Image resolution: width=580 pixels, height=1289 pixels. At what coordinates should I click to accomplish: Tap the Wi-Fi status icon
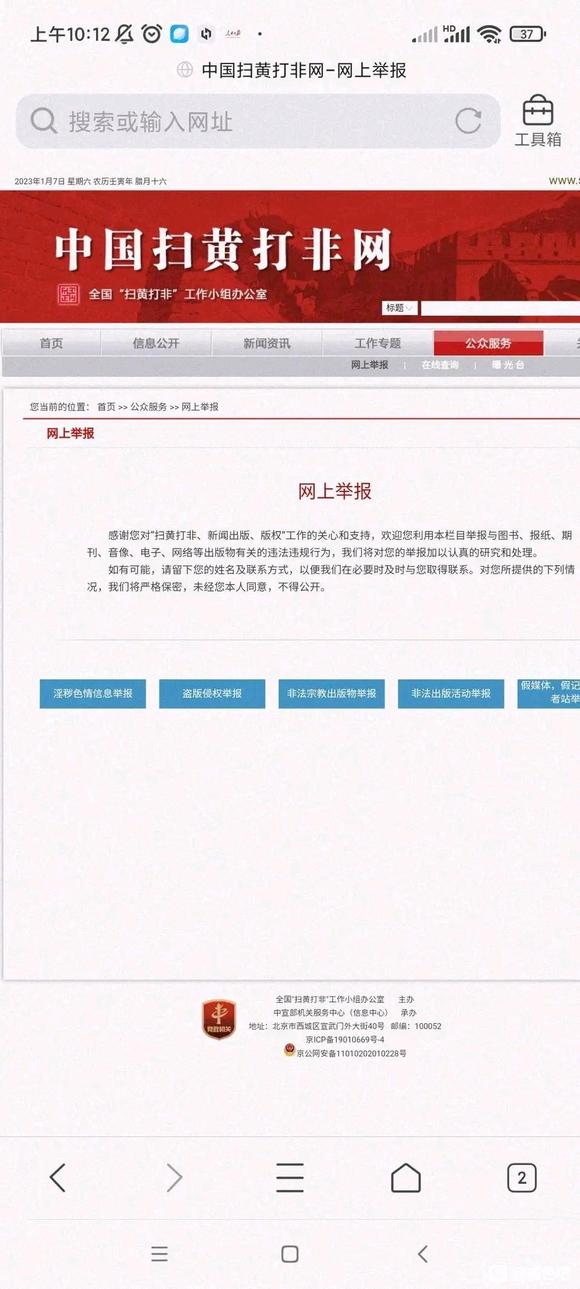click(x=489, y=34)
